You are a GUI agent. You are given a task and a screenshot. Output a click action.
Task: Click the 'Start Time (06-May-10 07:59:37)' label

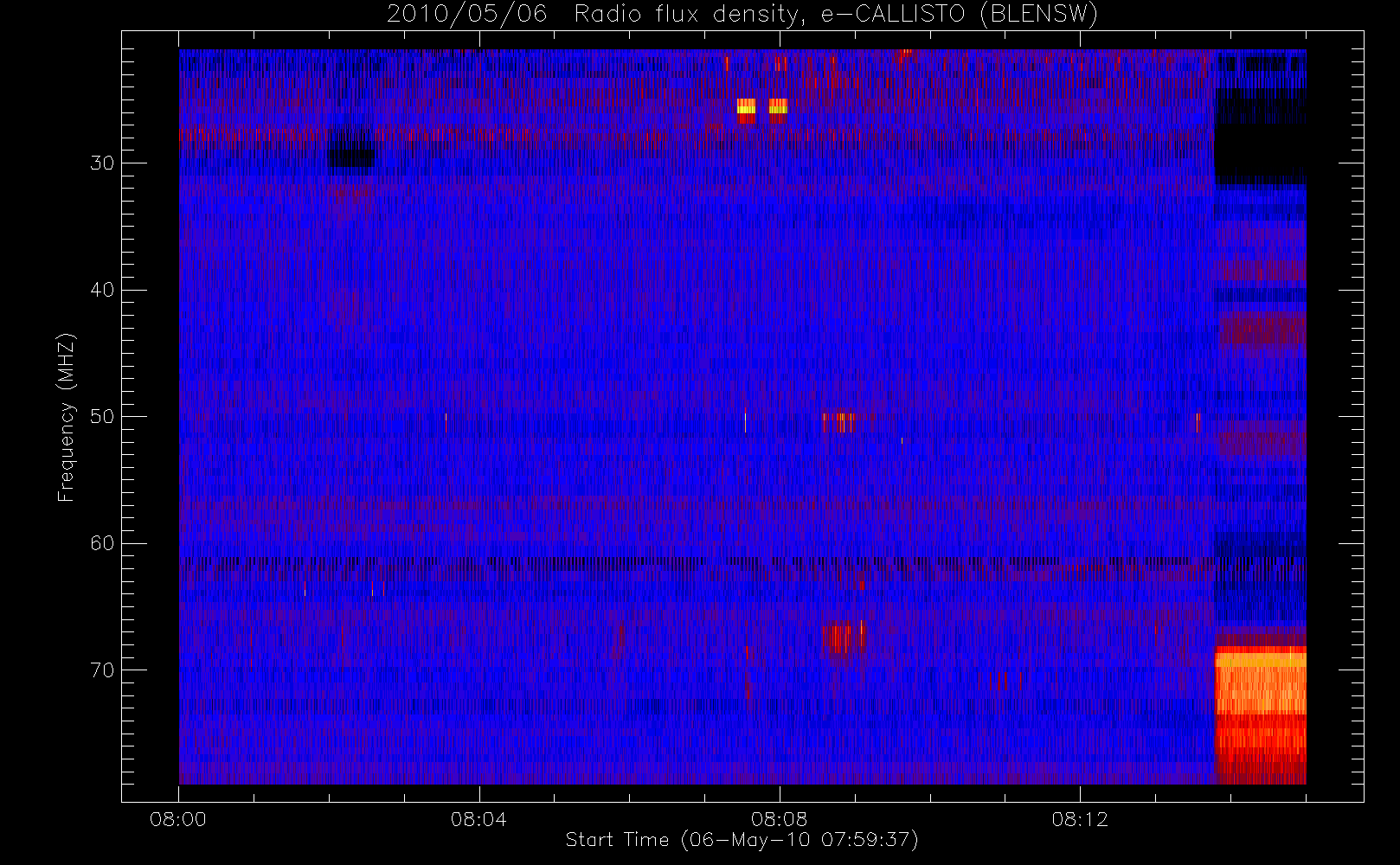742,840
